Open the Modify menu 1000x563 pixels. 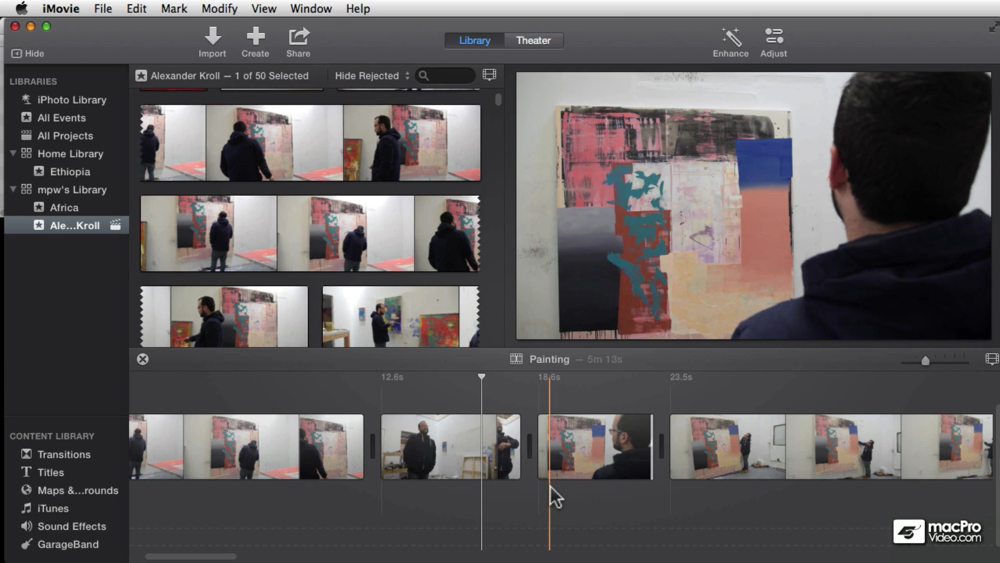tap(219, 8)
